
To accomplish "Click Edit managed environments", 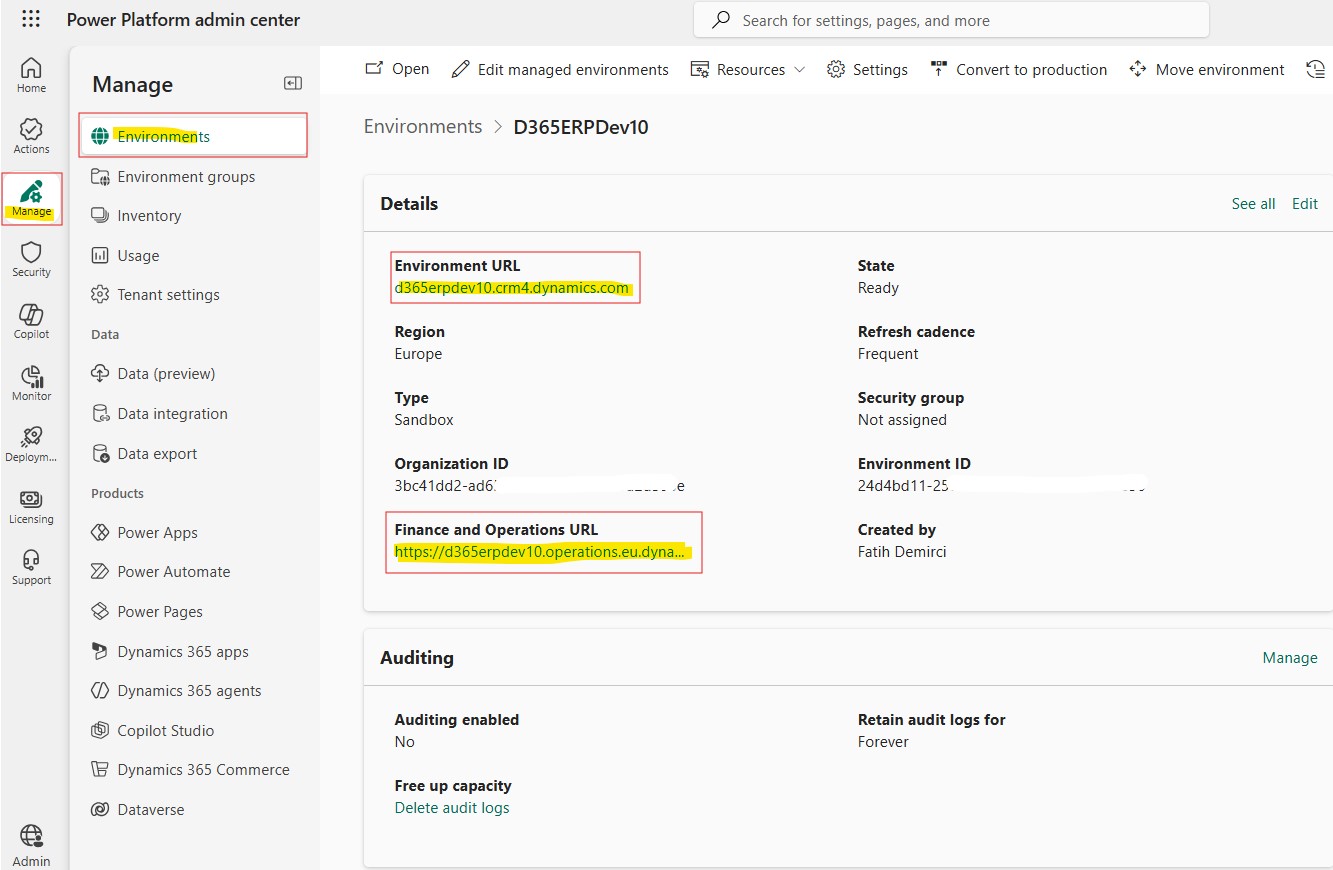I will (x=560, y=70).
